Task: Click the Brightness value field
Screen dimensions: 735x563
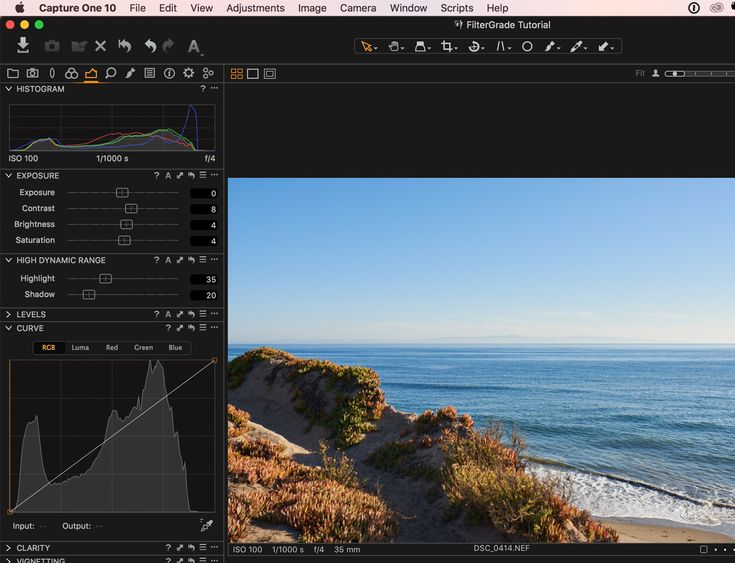Action: click(x=204, y=225)
